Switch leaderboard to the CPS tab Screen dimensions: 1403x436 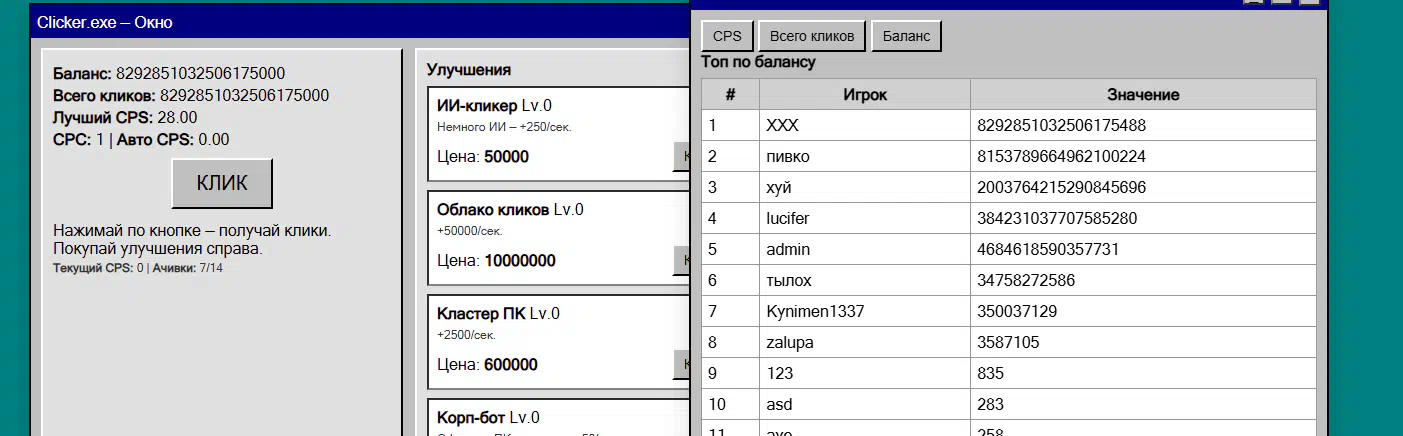click(x=727, y=36)
